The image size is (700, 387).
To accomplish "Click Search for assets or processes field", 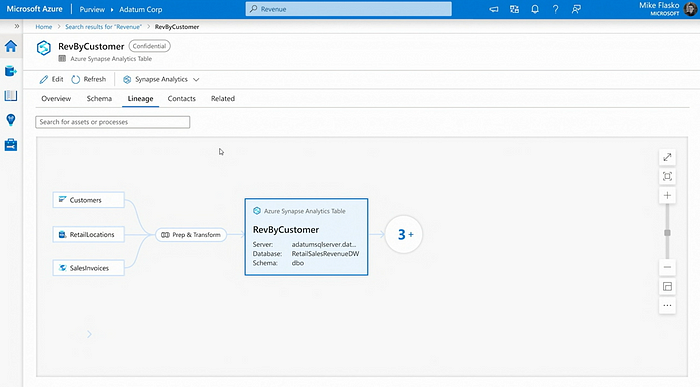I will pos(112,122).
